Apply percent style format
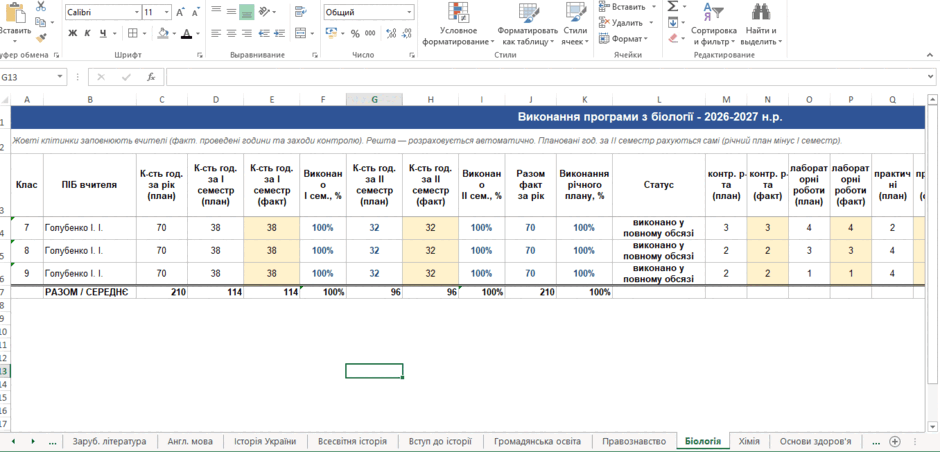The height and width of the screenshot is (452, 940). point(355,33)
